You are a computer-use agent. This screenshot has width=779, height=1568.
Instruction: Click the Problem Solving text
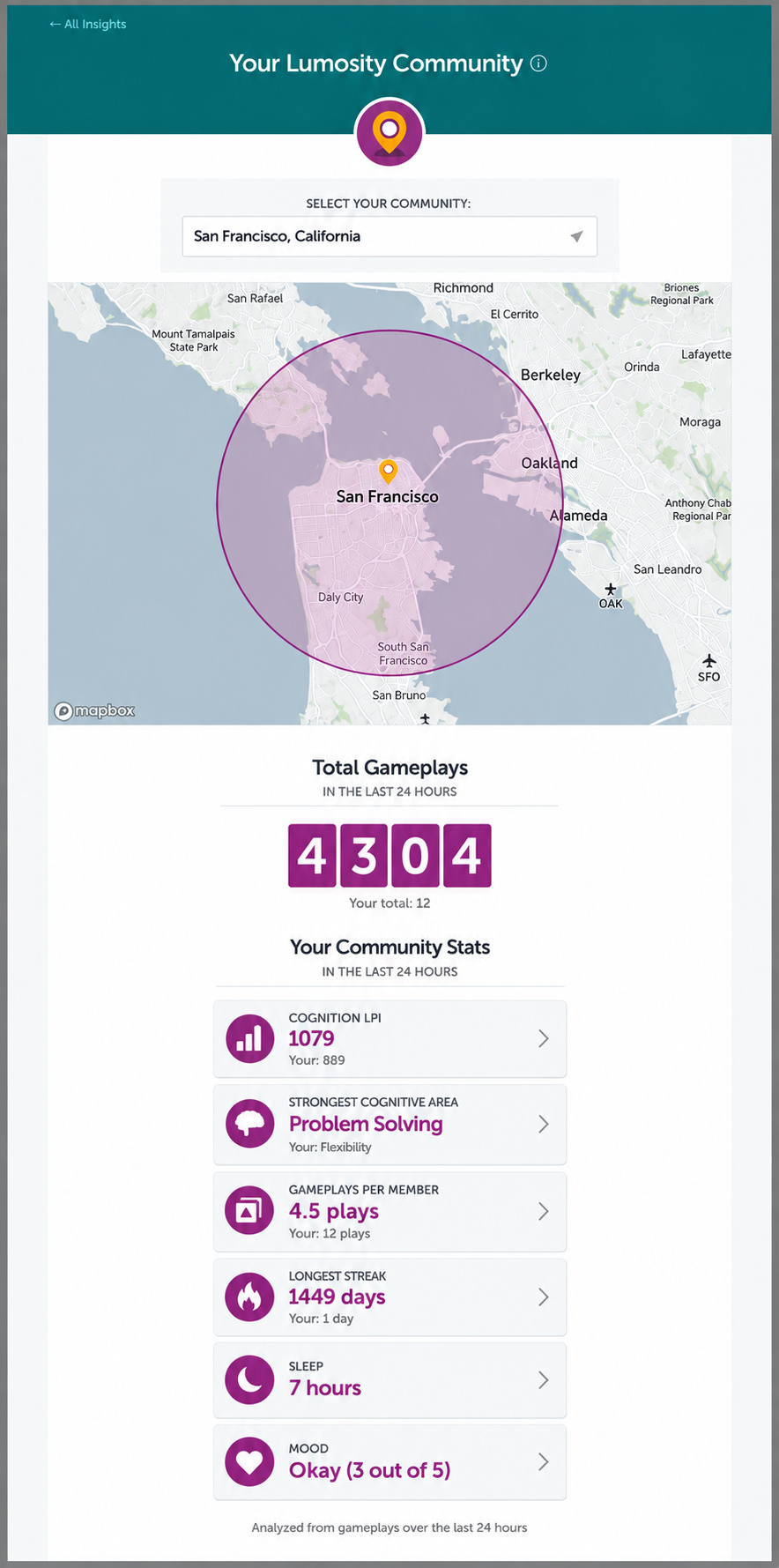pos(366,1124)
